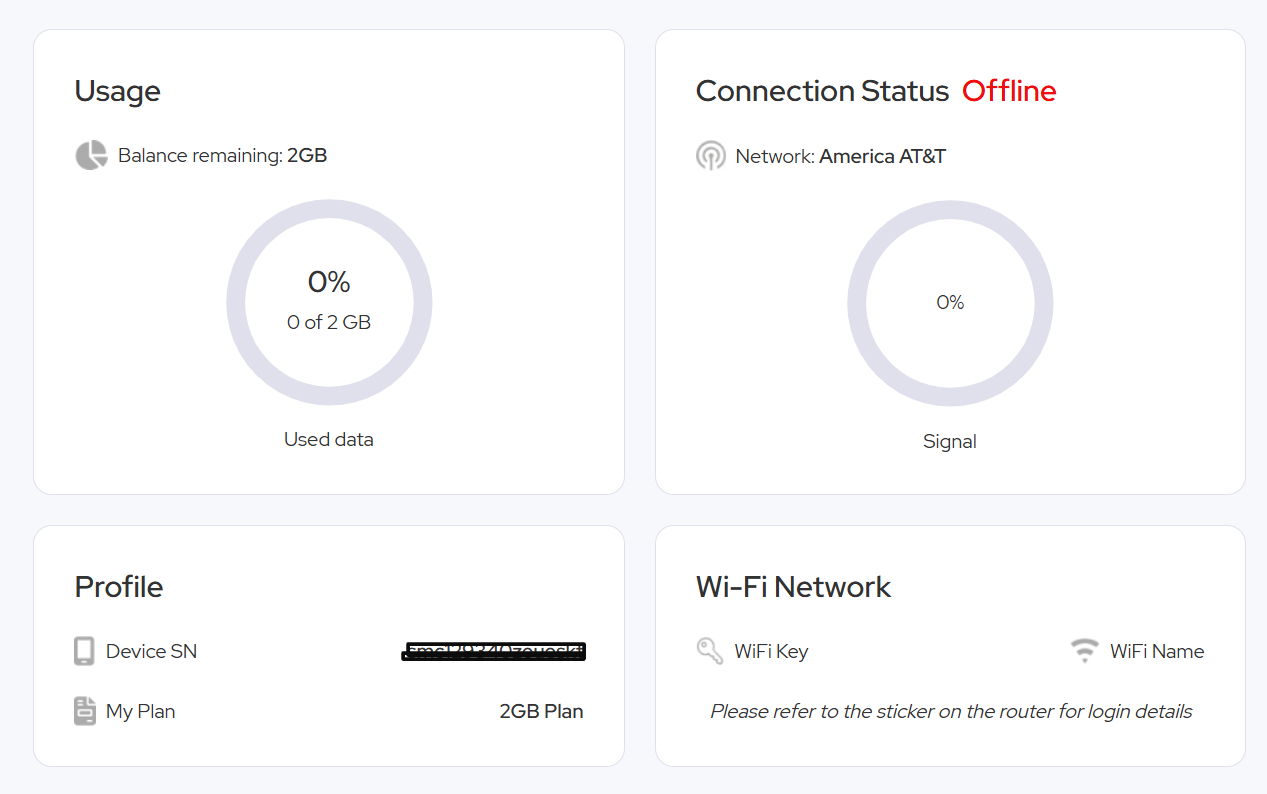Click the America AT&T network name

pyautogui.click(x=882, y=156)
